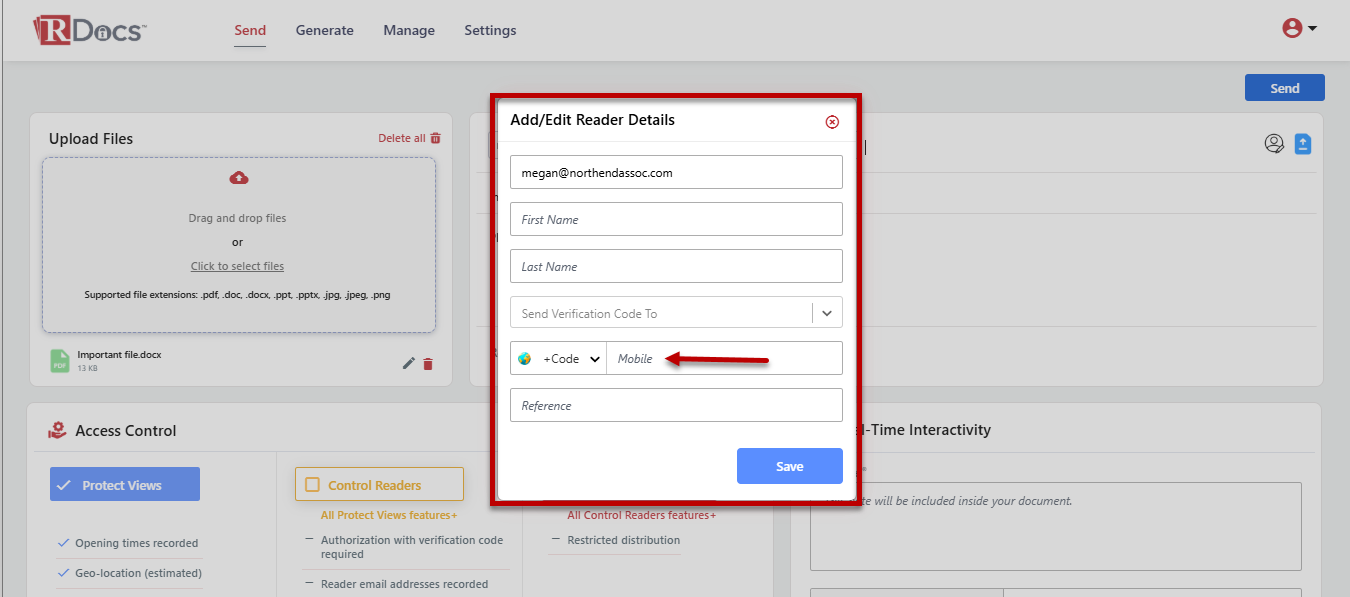Open the Settings tab
This screenshot has height=597, width=1350.
(490, 30)
